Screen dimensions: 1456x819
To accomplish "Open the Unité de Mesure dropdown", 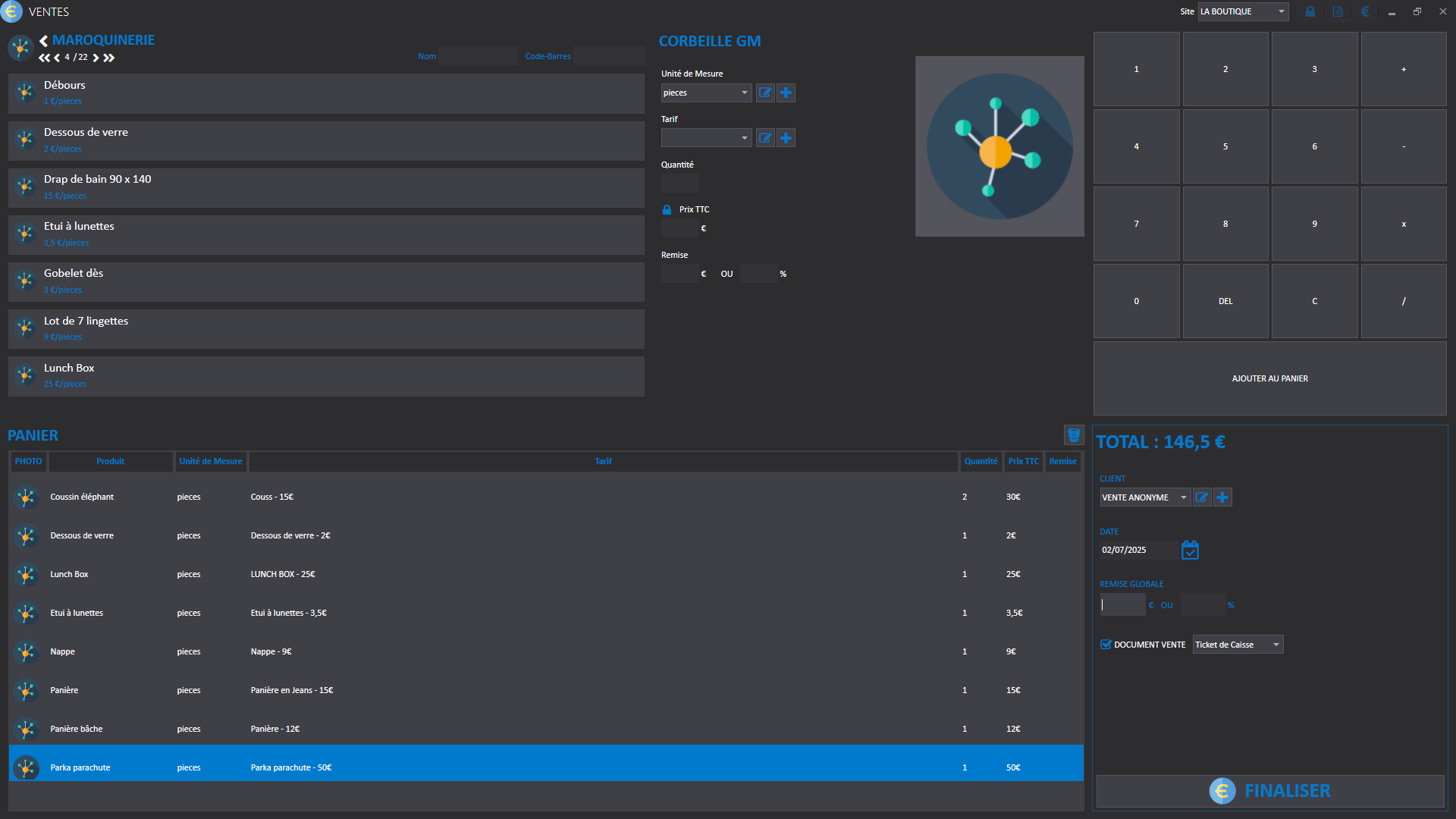I will point(706,93).
